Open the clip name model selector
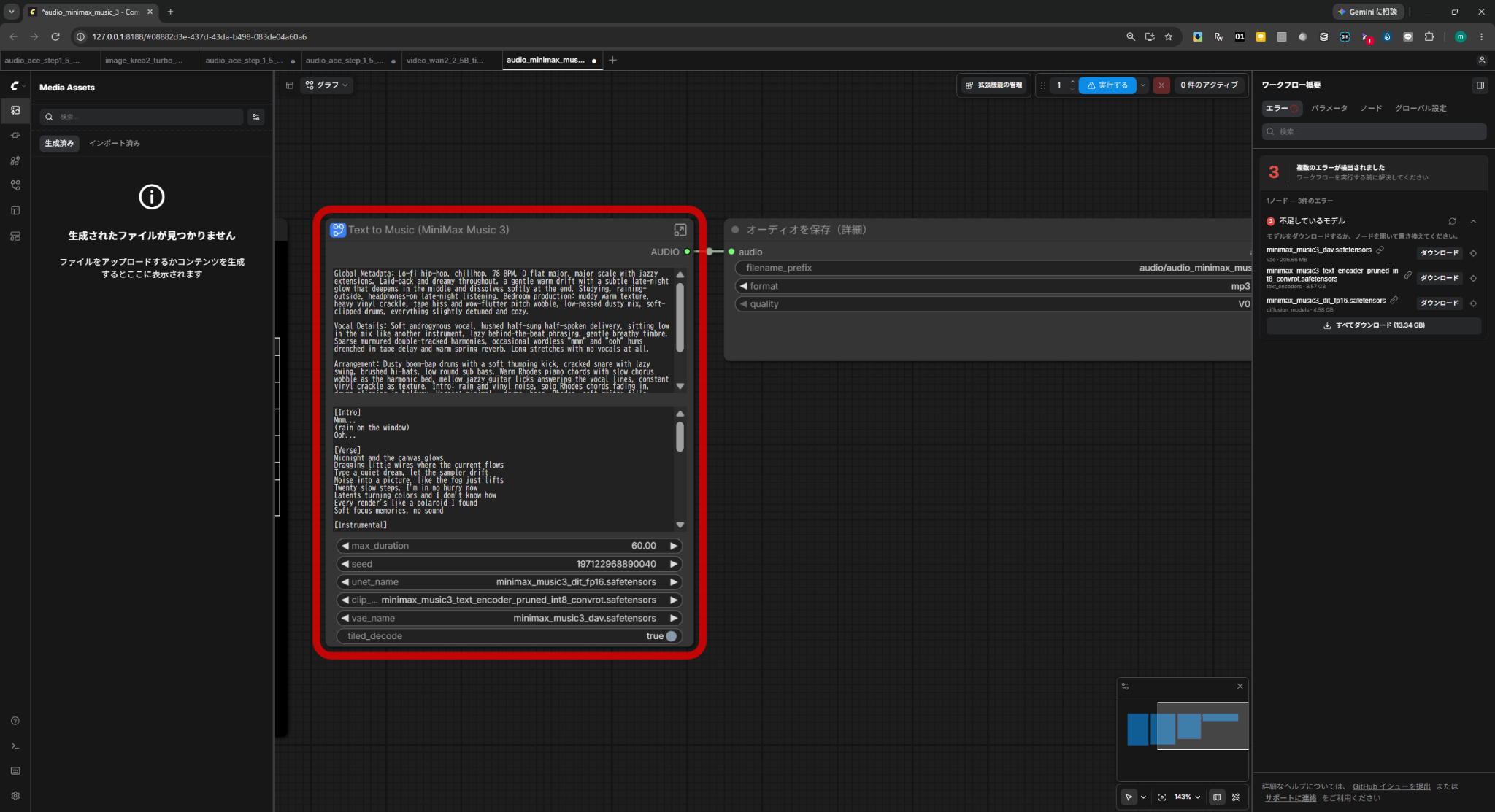This screenshot has height=812, width=1495. point(509,600)
